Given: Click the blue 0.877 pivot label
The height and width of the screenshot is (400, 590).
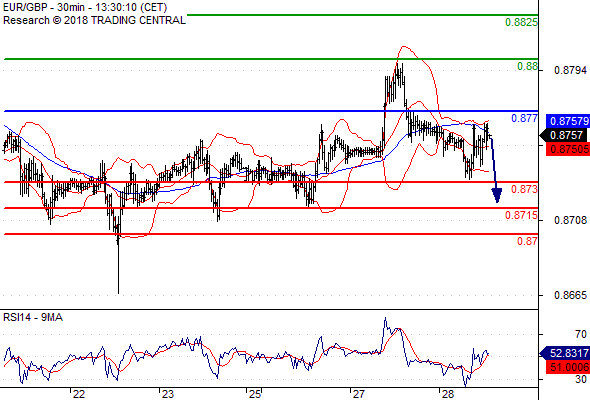Looking at the screenshot, I should (524, 119).
